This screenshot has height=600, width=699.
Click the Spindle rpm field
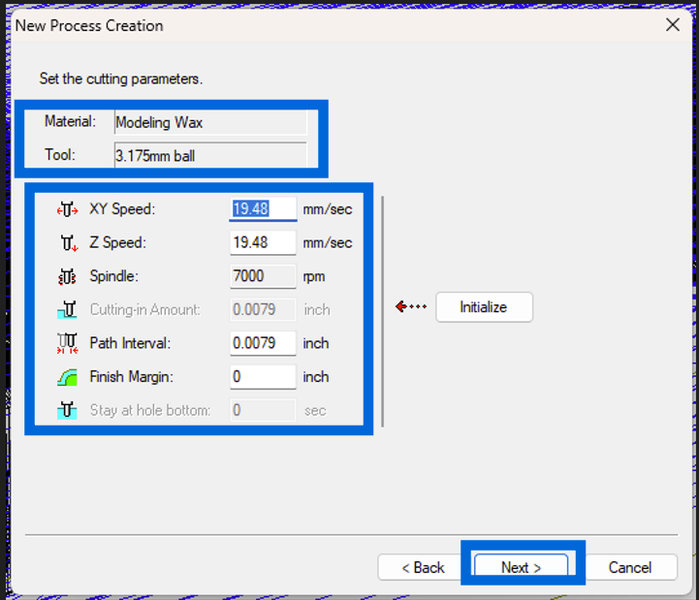click(263, 276)
